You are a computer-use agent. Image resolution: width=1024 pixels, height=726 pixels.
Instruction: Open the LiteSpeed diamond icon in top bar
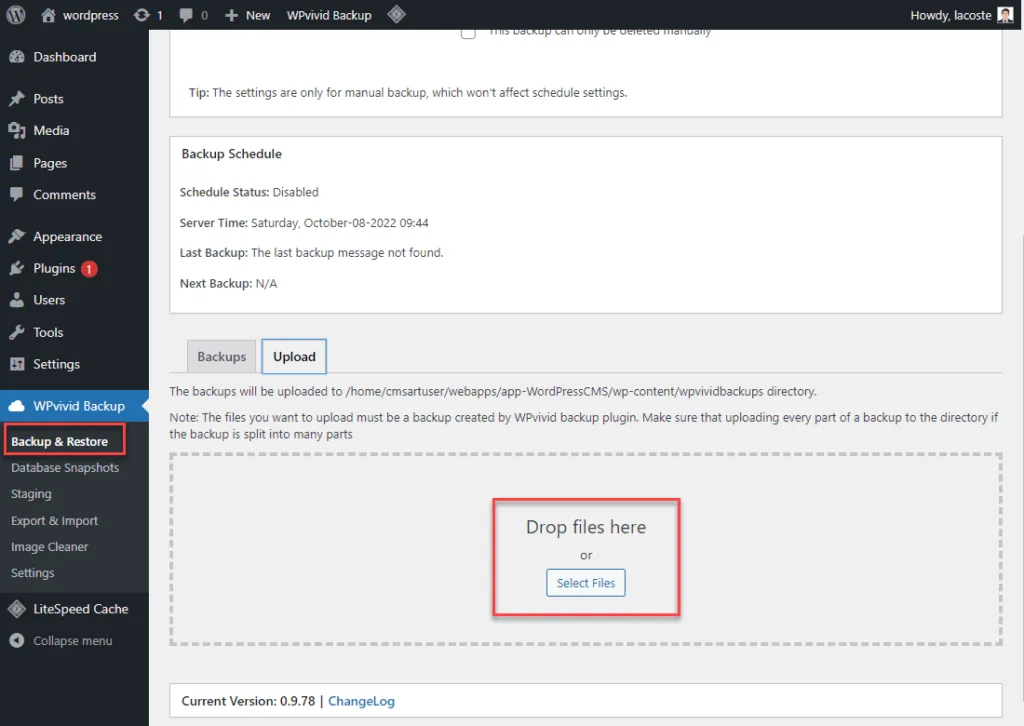point(396,14)
